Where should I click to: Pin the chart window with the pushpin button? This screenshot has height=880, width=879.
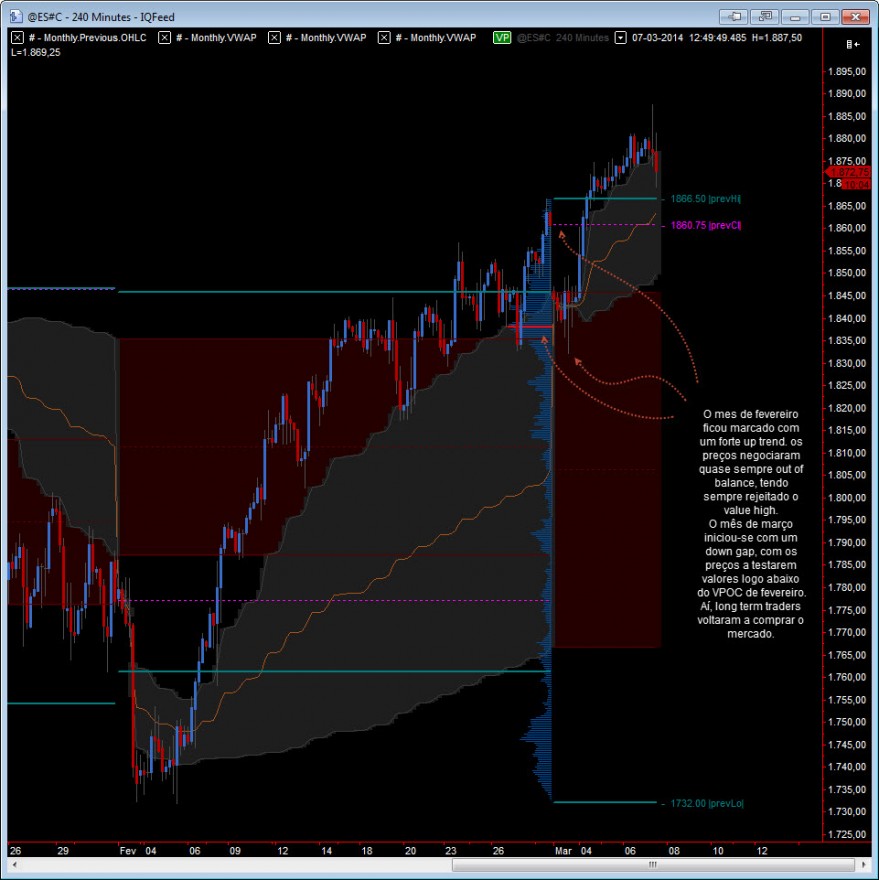pyautogui.click(x=734, y=16)
